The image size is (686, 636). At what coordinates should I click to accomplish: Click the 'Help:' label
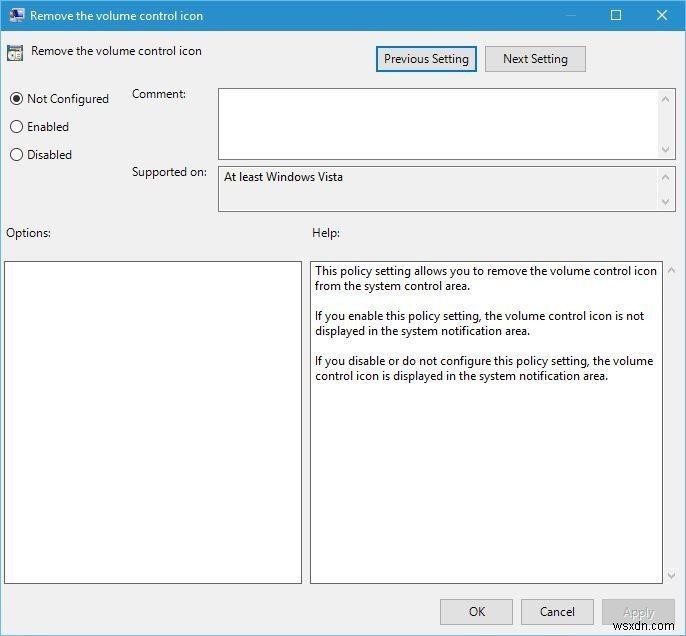[x=326, y=233]
